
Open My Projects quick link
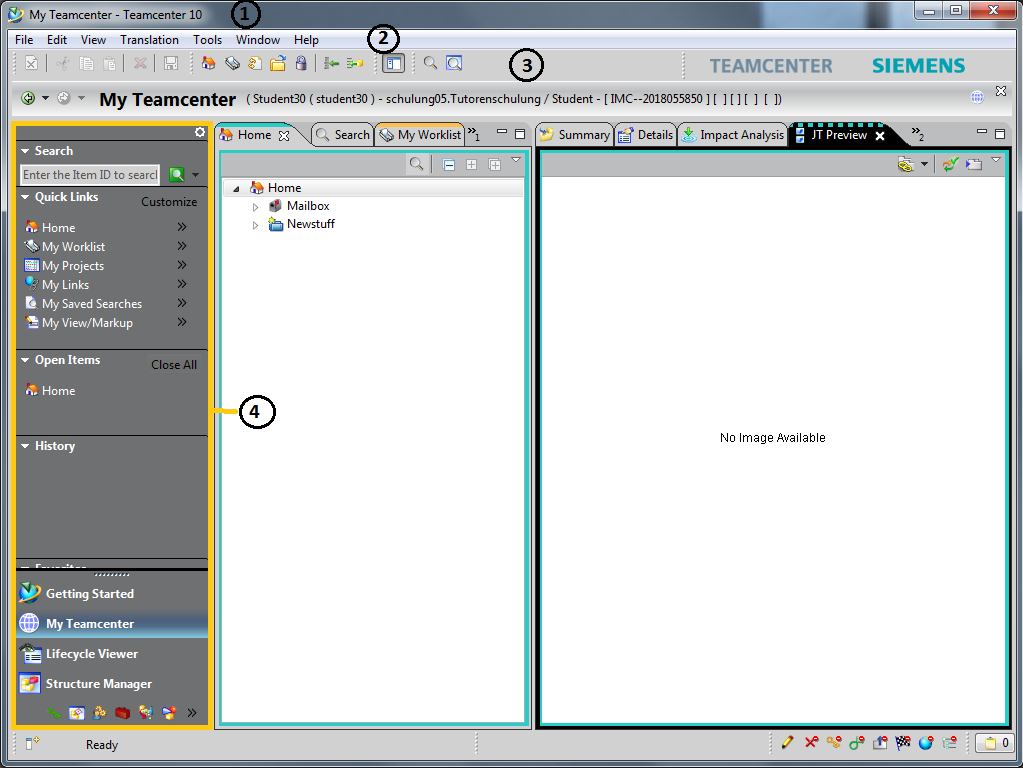72,266
